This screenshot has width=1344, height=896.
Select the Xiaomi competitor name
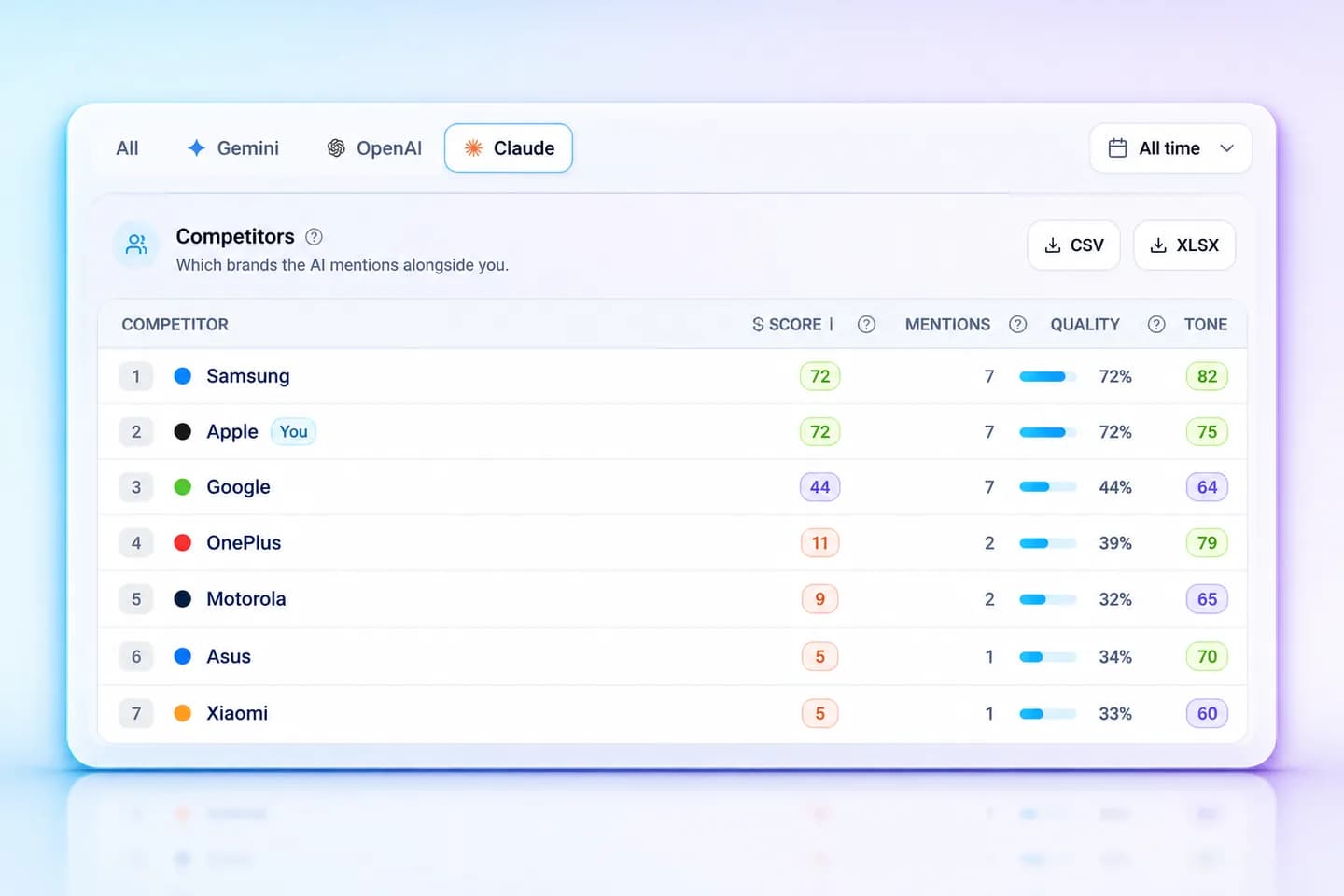237,713
